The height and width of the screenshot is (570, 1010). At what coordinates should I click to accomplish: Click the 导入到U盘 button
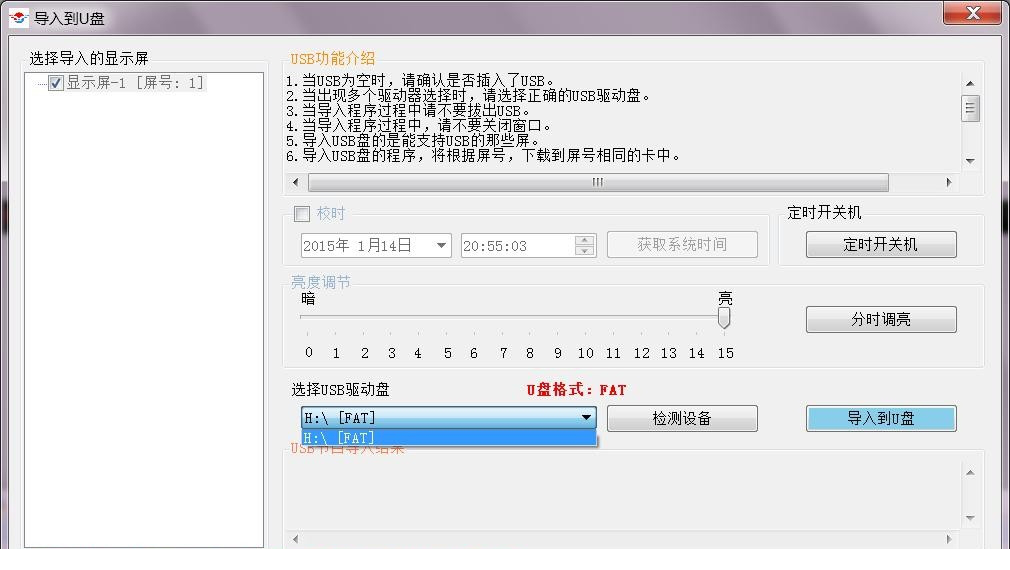click(x=881, y=419)
